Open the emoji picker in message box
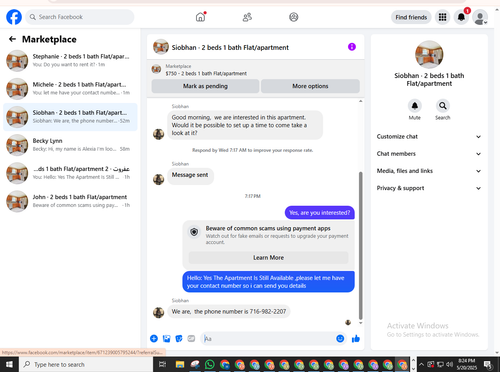Viewport: 500px width, 372px height. click(x=340, y=339)
